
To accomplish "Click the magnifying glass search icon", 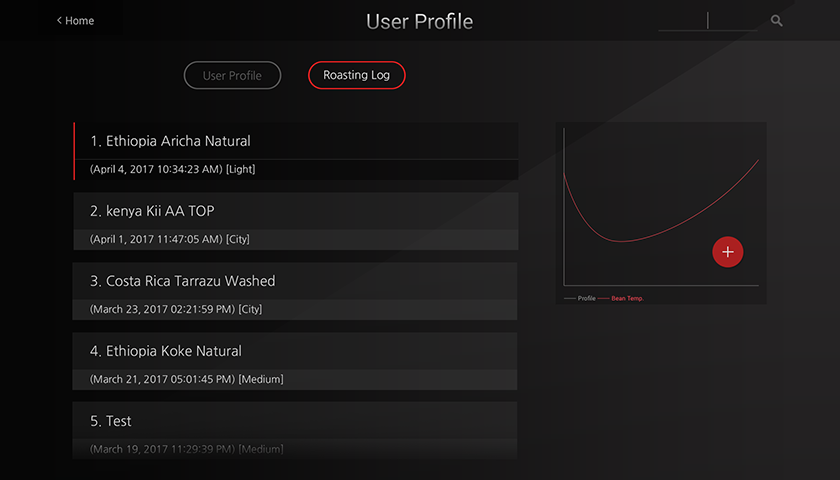I will point(777,21).
